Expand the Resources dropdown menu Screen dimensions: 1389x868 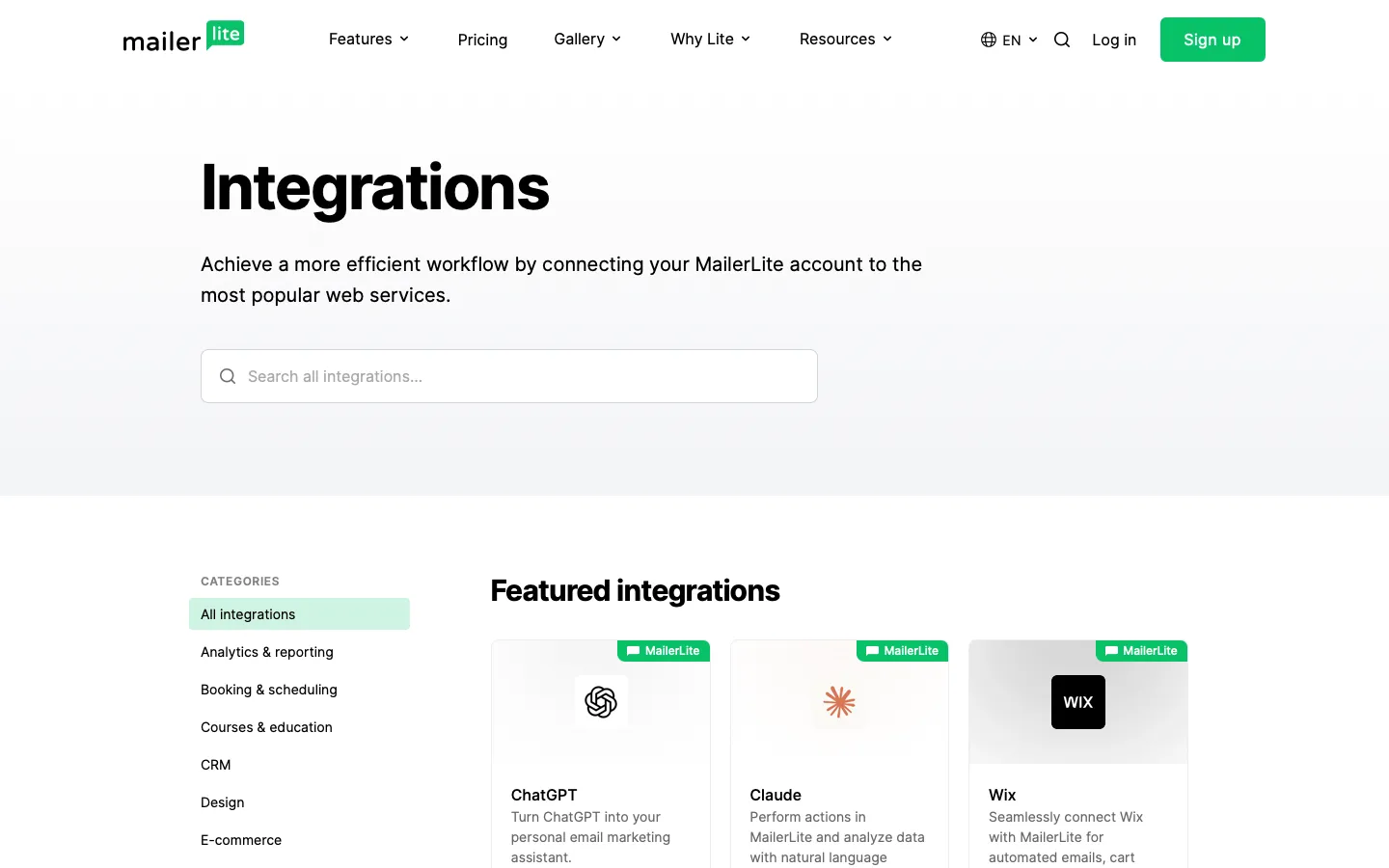coord(845,39)
